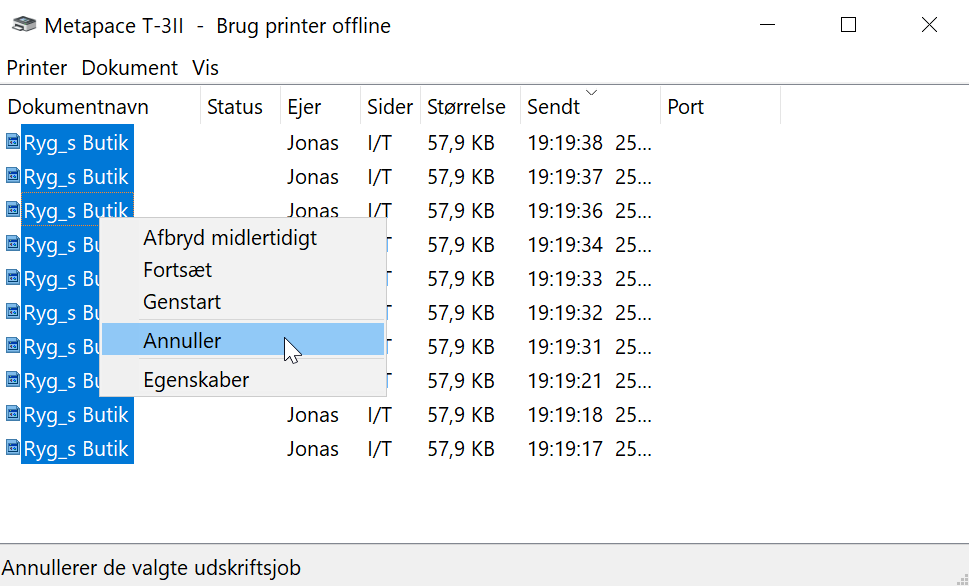Choose Annuller from context menu
This screenshot has width=969, height=586.
click(182, 341)
